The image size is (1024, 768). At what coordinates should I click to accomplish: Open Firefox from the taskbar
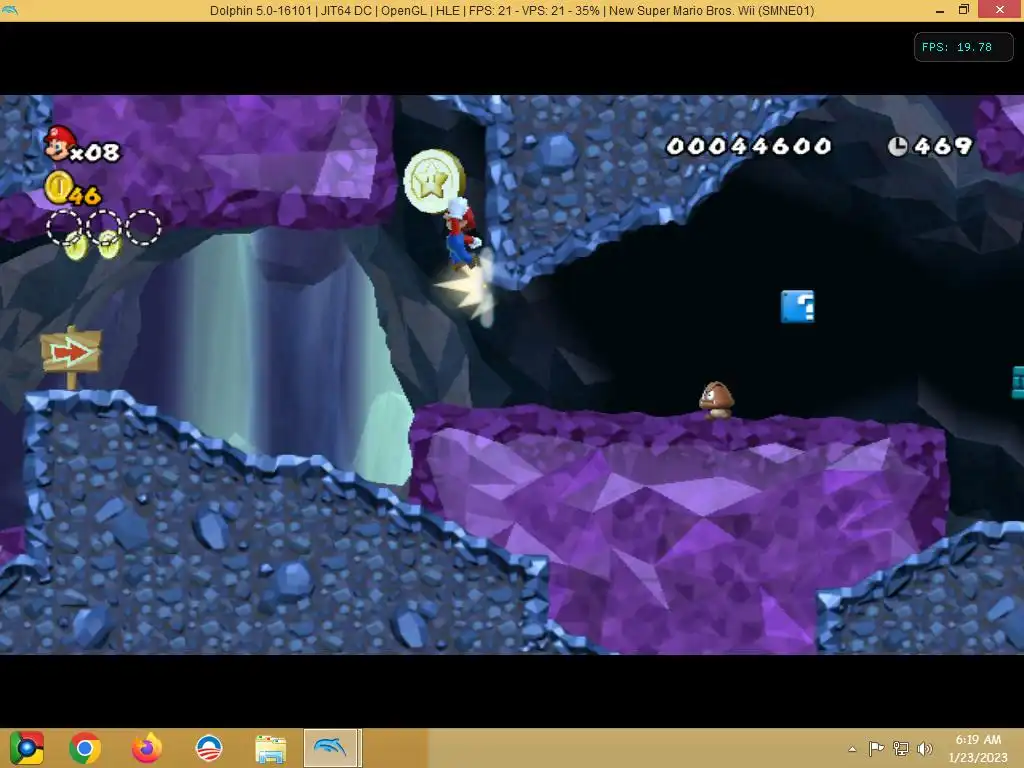[x=147, y=748]
